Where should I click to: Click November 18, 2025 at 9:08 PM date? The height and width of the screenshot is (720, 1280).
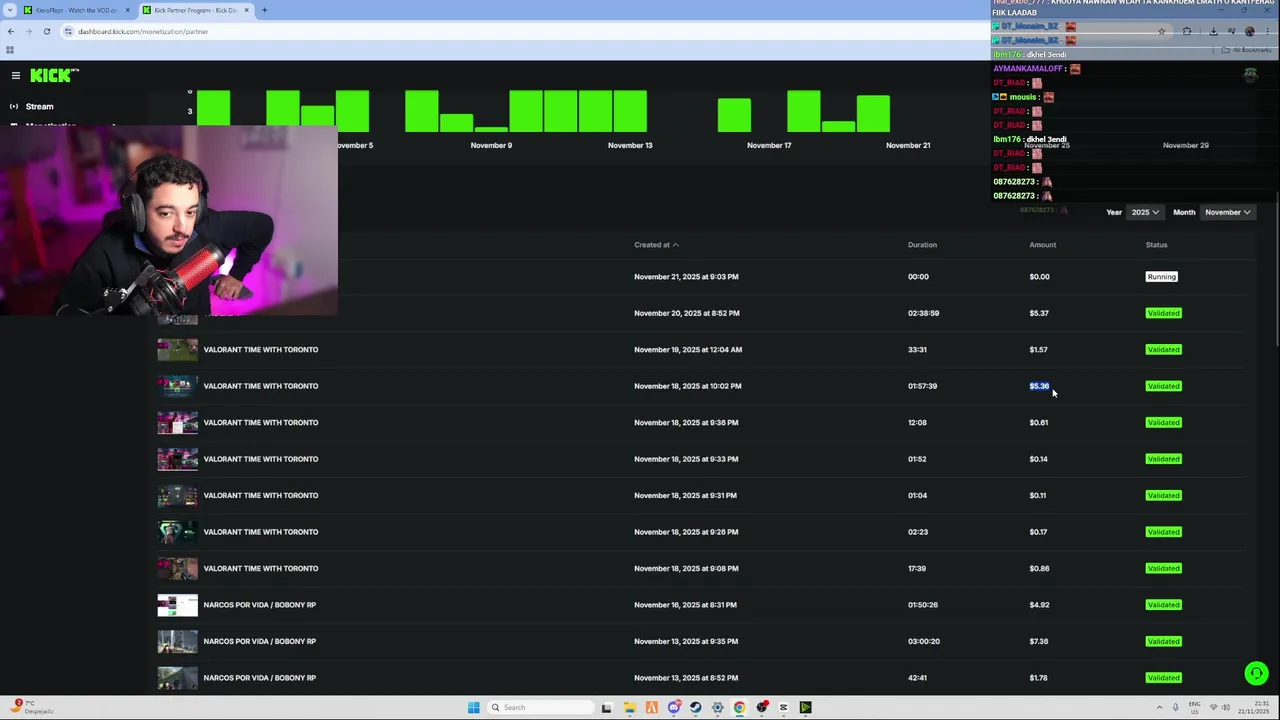[686, 568]
